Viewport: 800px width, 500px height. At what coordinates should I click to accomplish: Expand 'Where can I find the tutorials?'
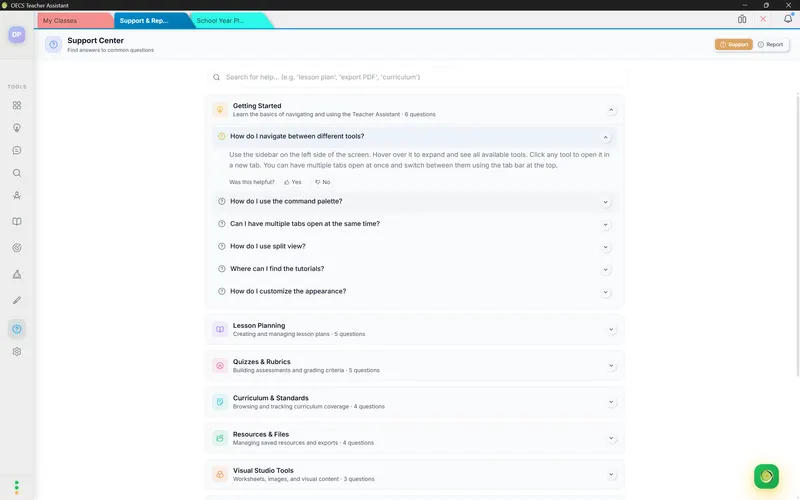[x=605, y=269]
